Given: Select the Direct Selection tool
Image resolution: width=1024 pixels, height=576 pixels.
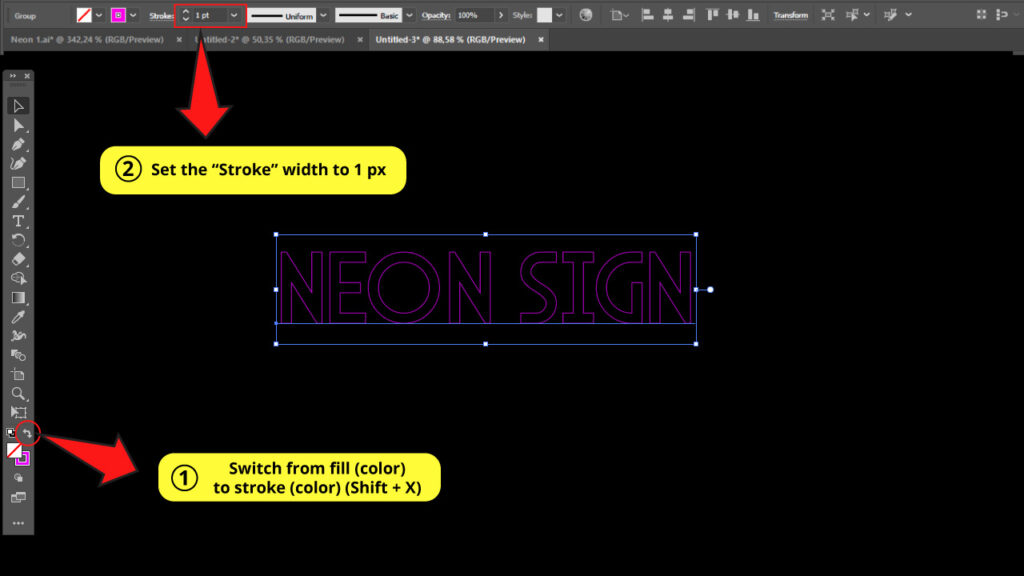Looking at the screenshot, I should pos(18,125).
